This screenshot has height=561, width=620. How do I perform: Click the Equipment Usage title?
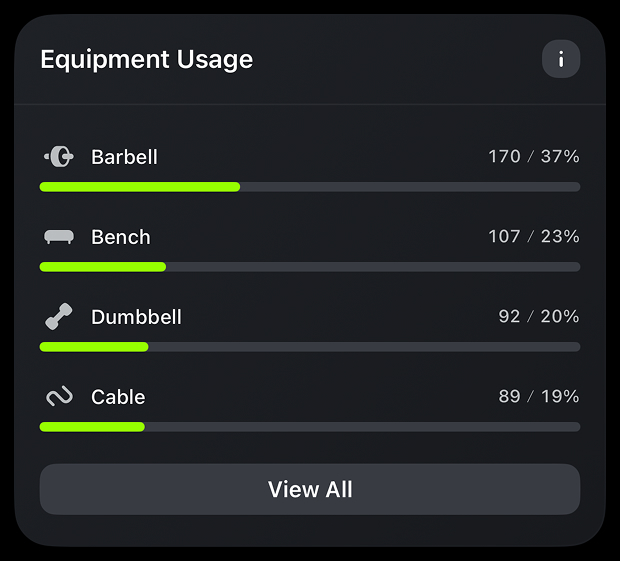click(x=146, y=60)
